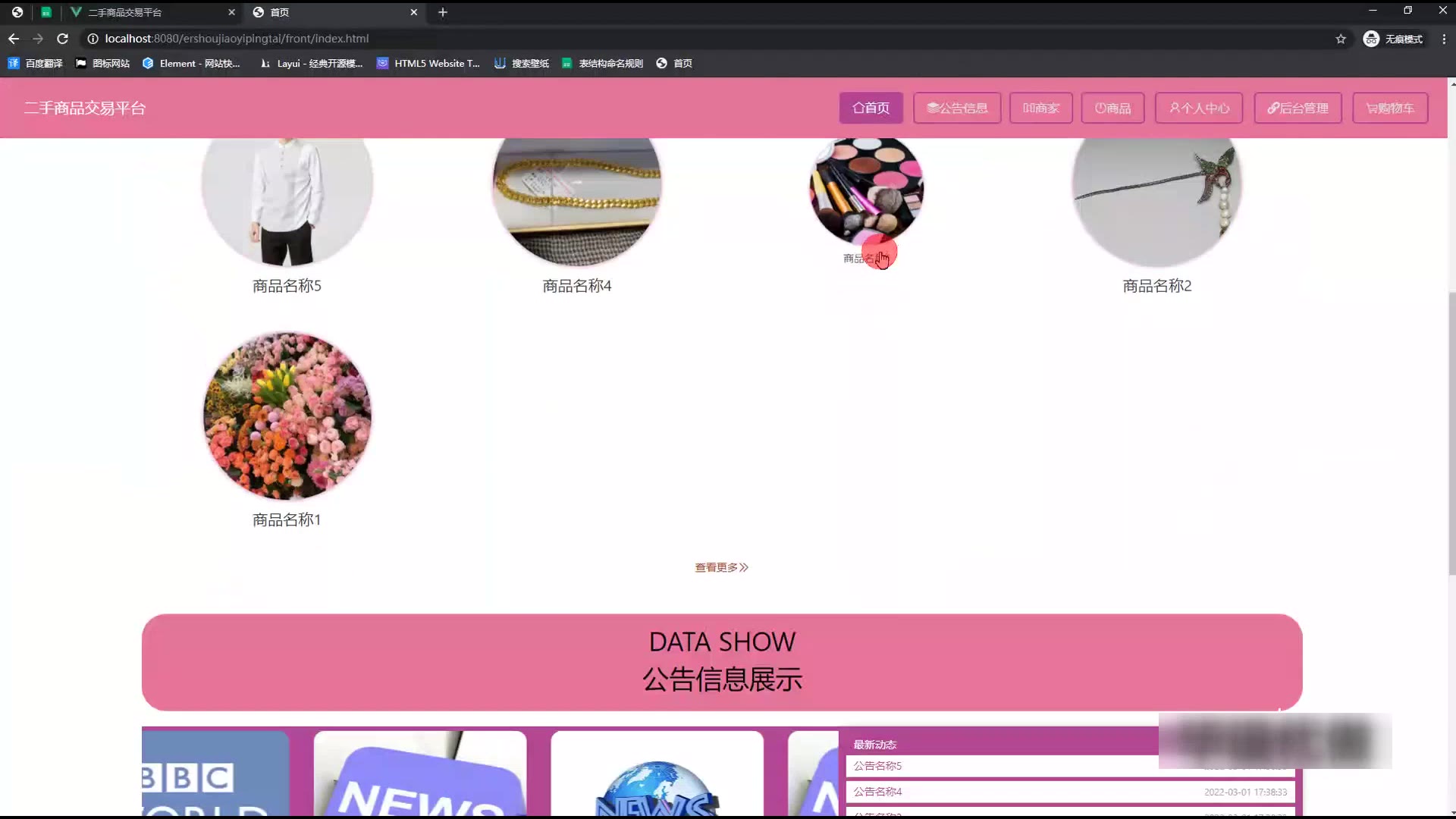1456x819 pixels.
Task: Open the 图标网站 bookmark
Action: [102, 64]
